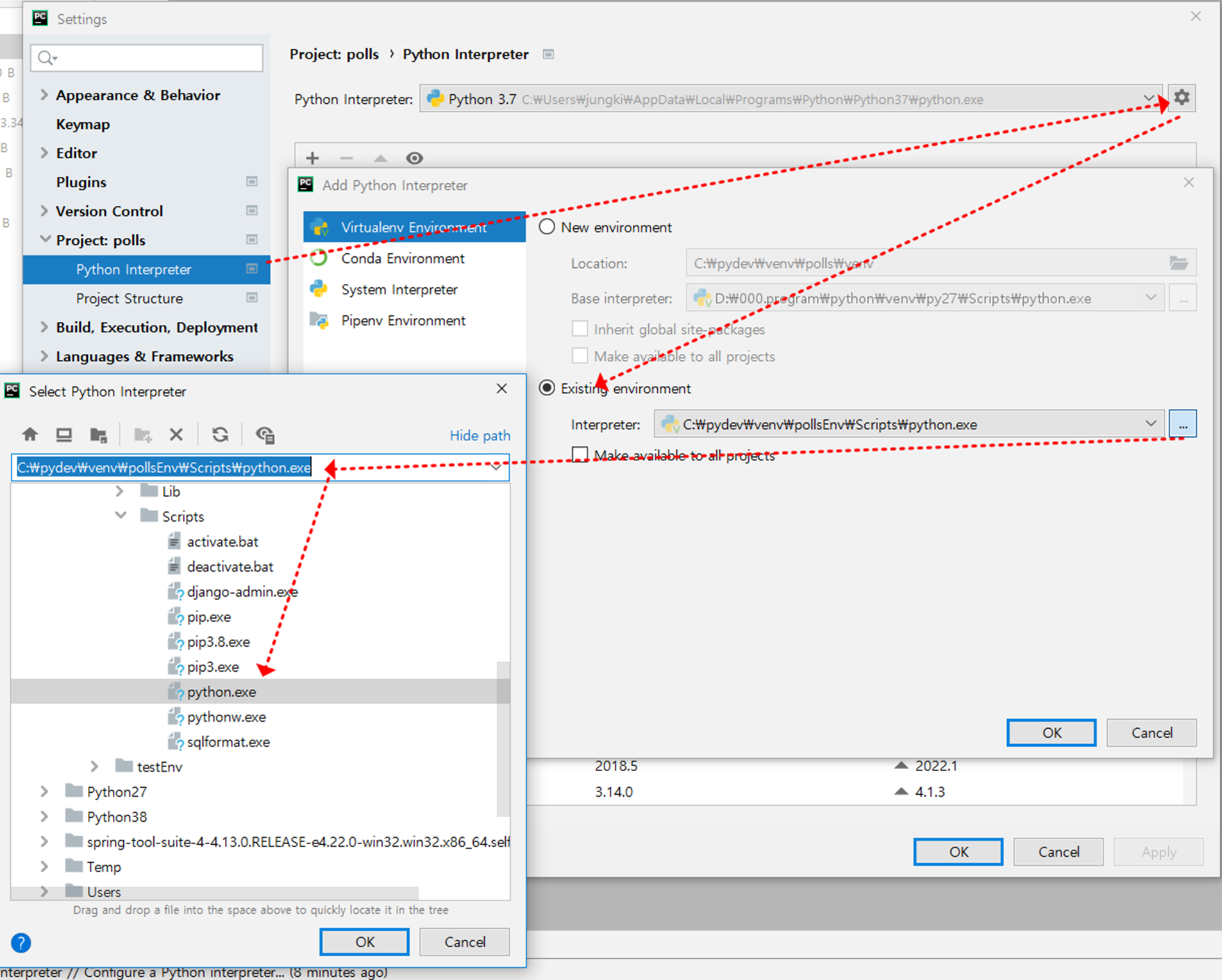Click the desktop directory icon
This screenshot has width=1222, height=980.
63,435
